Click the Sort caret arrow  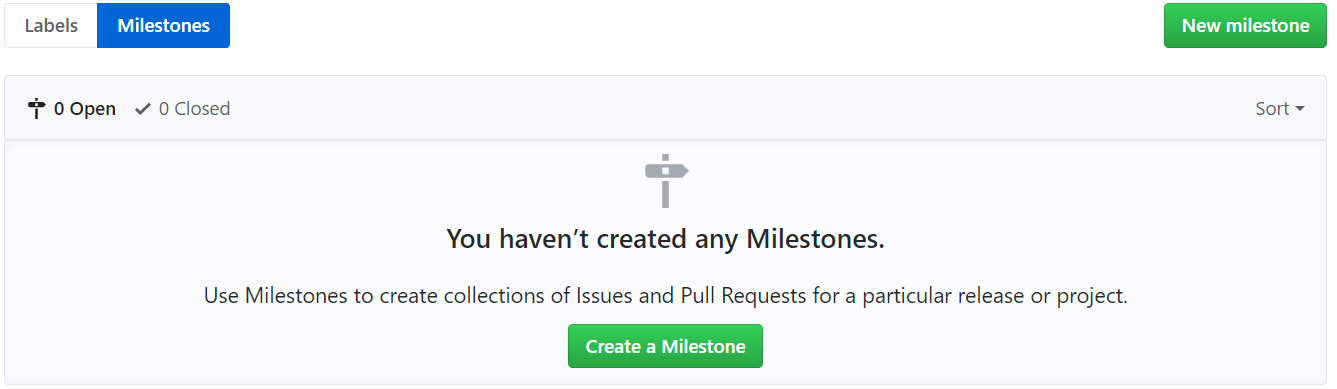click(1300, 109)
